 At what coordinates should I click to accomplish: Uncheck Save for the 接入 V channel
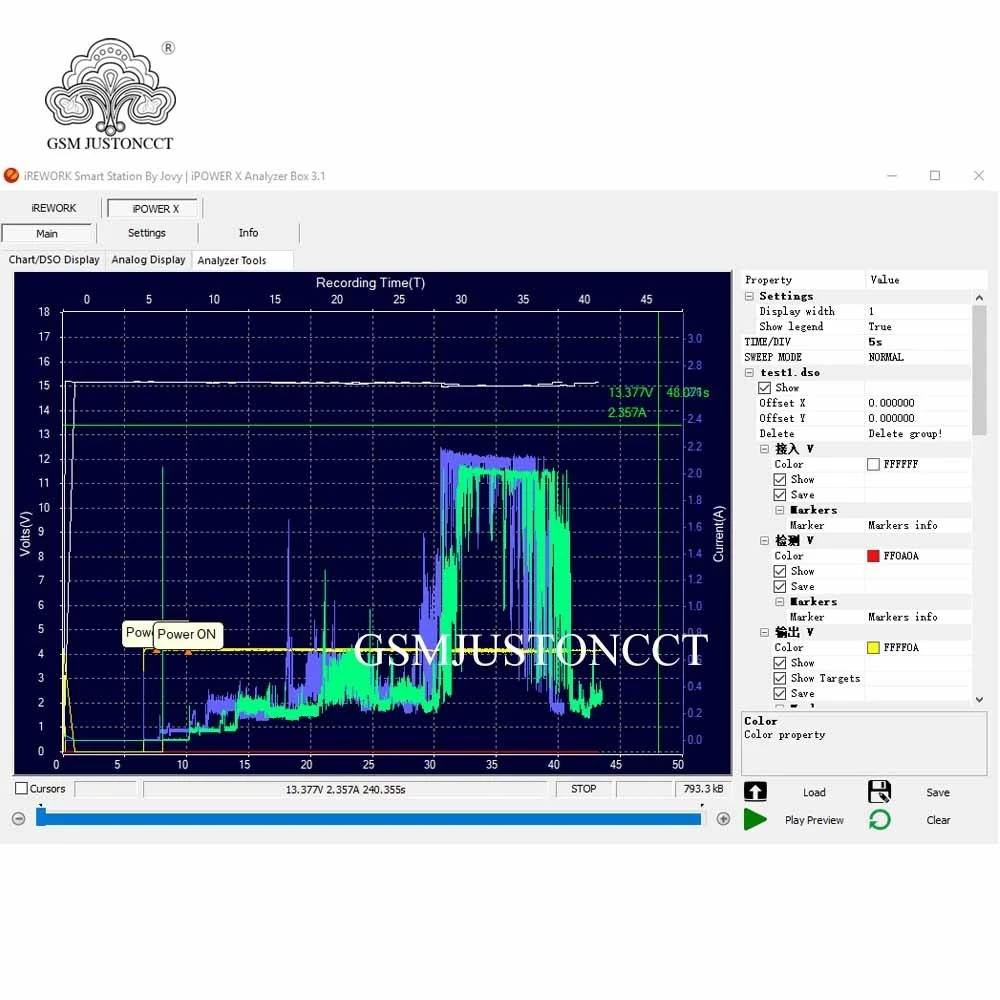[x=779, y=495]
